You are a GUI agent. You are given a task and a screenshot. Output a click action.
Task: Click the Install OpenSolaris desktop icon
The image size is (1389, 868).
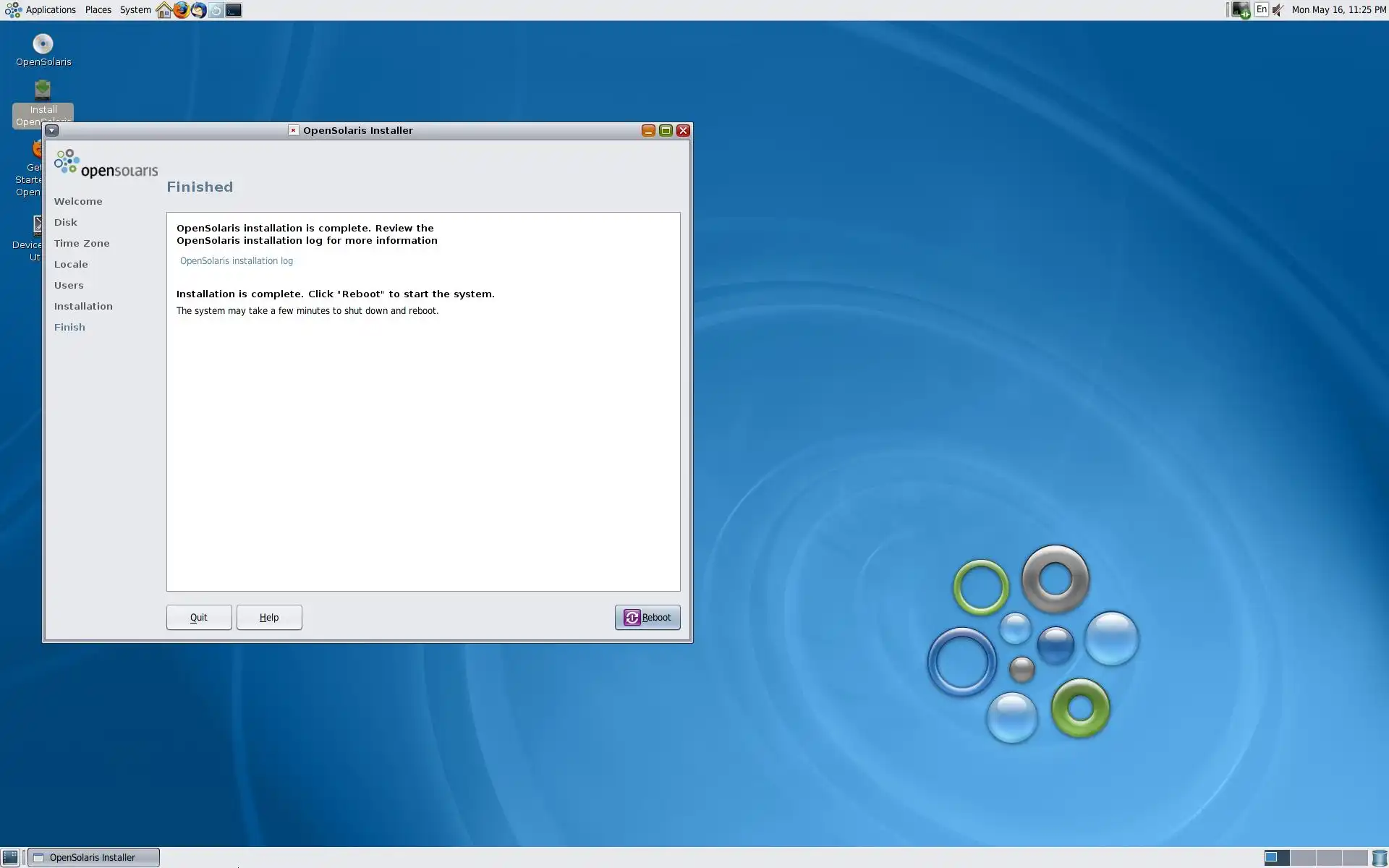click(x=43, y=92)
